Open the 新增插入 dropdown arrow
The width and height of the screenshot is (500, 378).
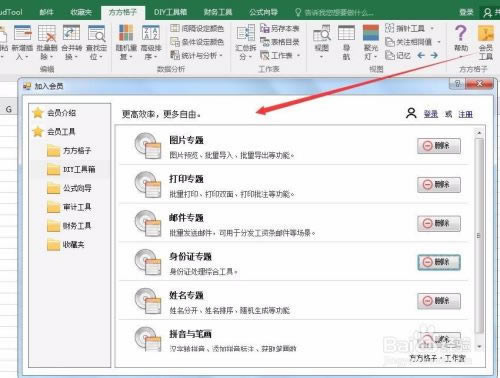click(x=26, y=57)
